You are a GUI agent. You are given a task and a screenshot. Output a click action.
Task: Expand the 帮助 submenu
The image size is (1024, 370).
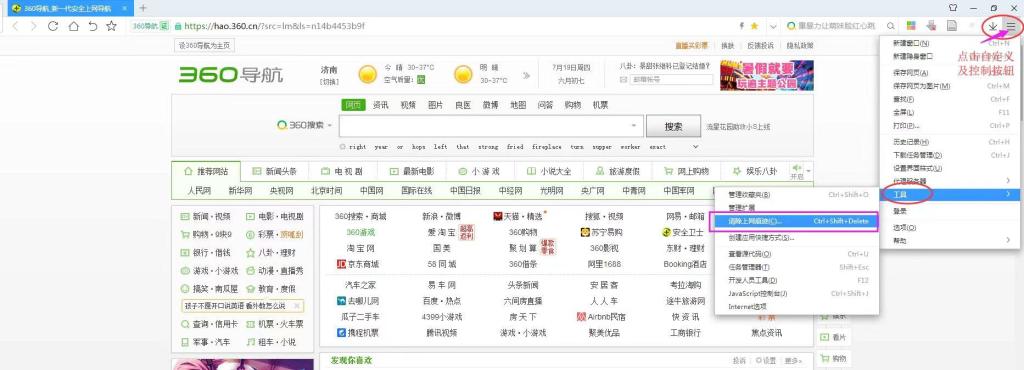[1008, 241]
